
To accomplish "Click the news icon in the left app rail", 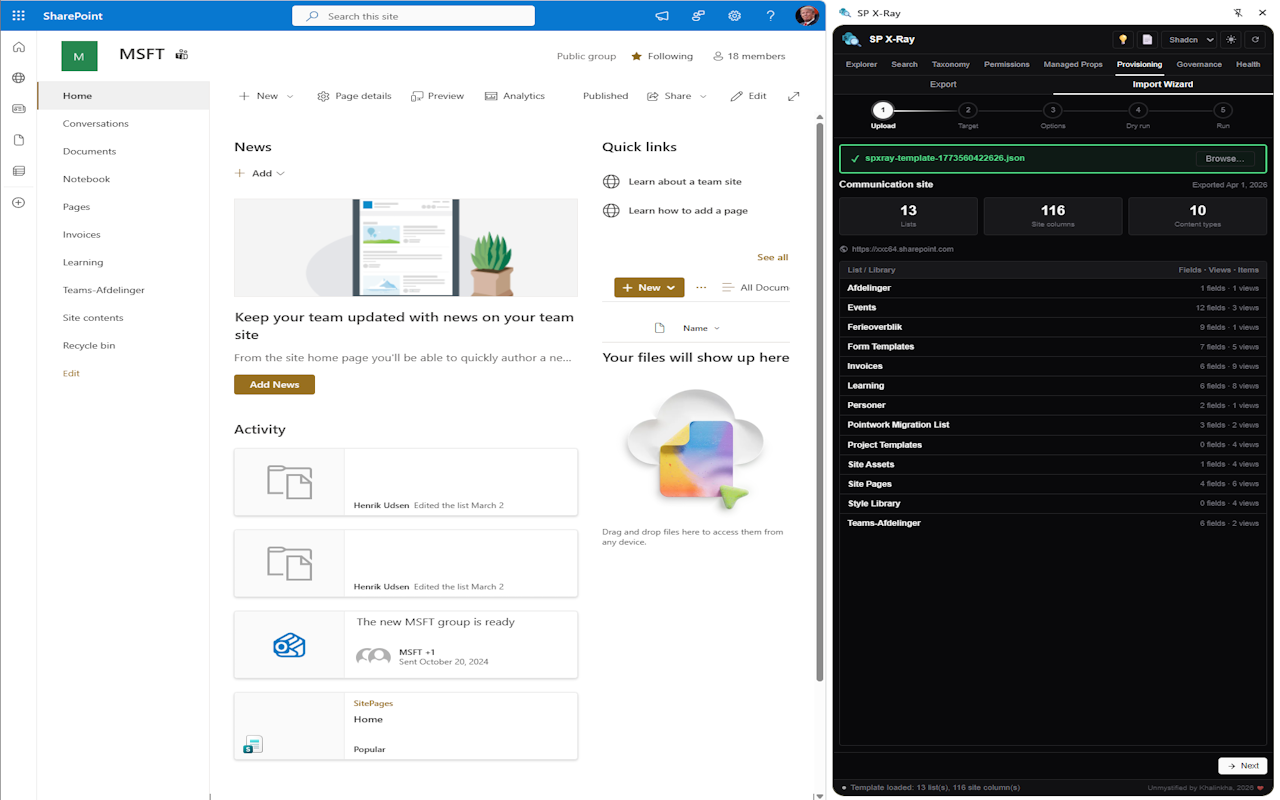I will 18,109.
